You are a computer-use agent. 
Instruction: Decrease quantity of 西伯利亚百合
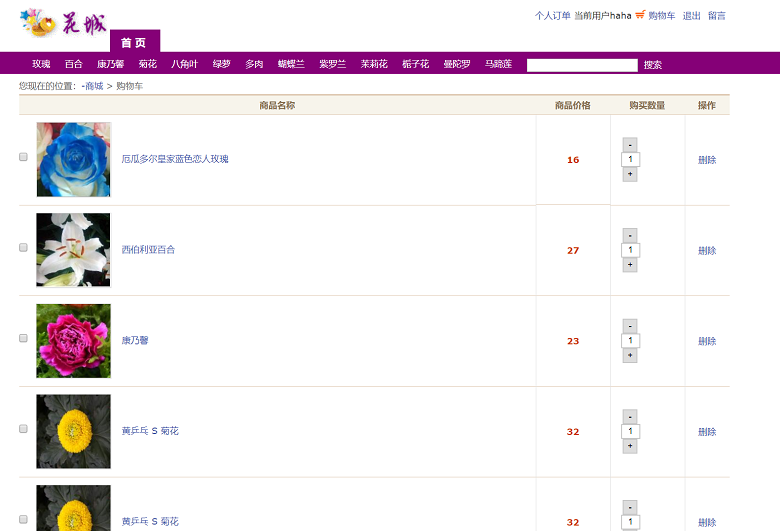point(630,235)
